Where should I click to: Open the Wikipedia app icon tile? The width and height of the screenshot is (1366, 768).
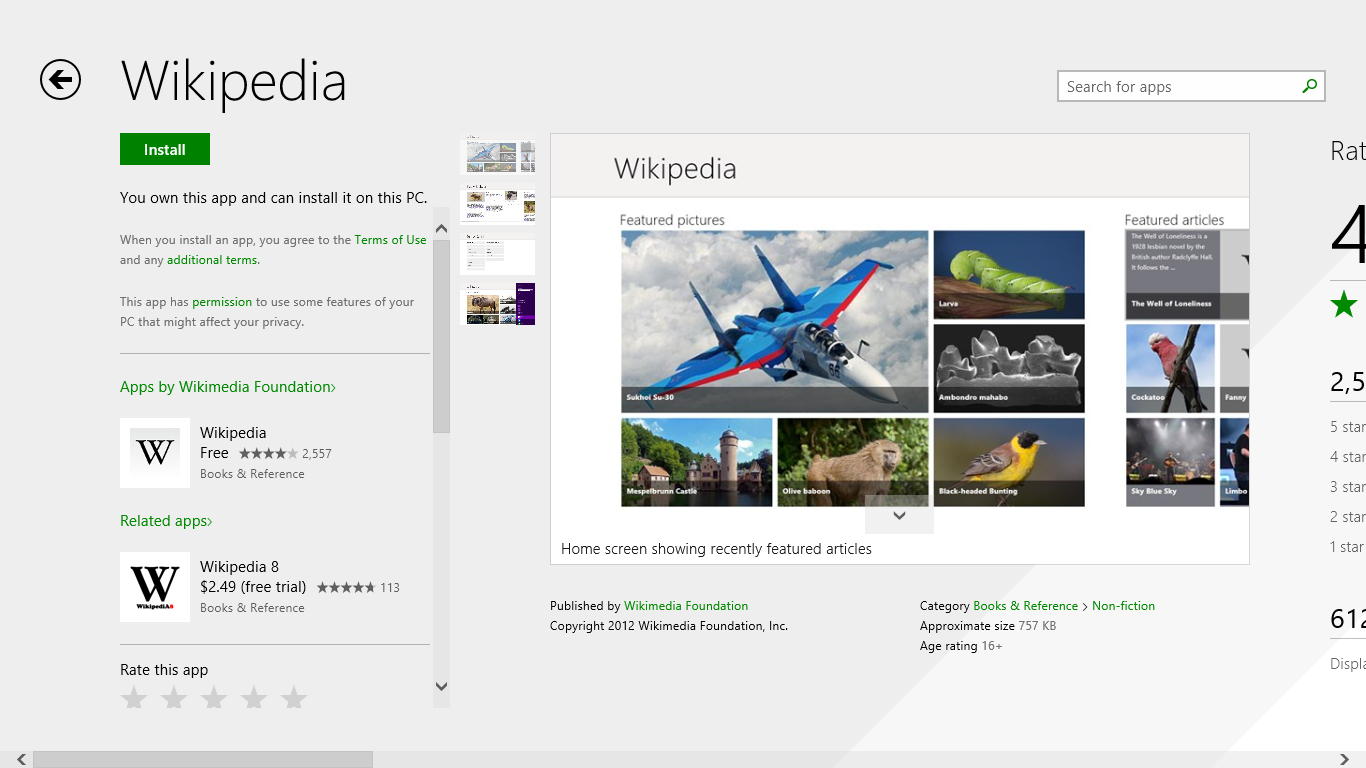click(155, 453)
